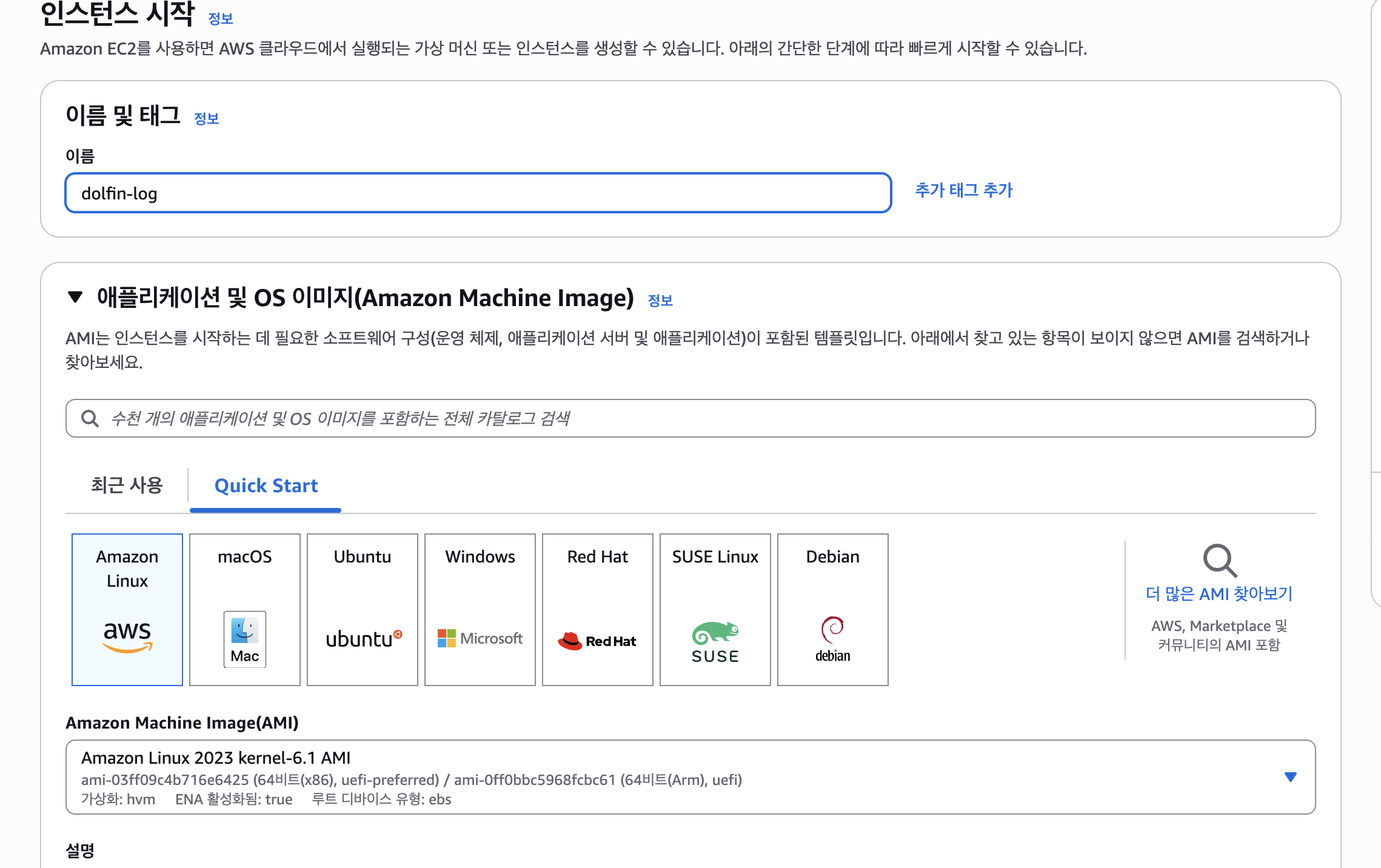This screenshot has width=1381, height=868.
Task: Click the search icon in AMI catalog field
Action: click(x=90, y=418)
